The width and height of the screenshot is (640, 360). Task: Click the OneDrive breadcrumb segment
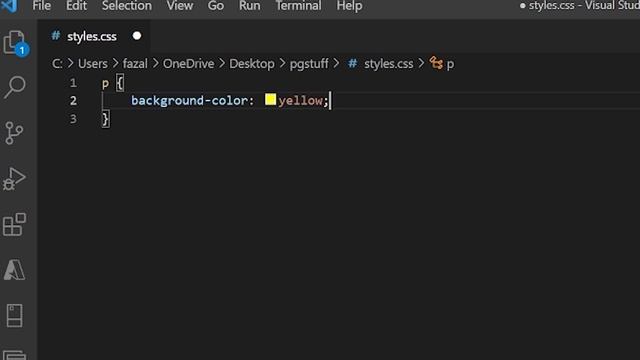[x=189, y=64]
